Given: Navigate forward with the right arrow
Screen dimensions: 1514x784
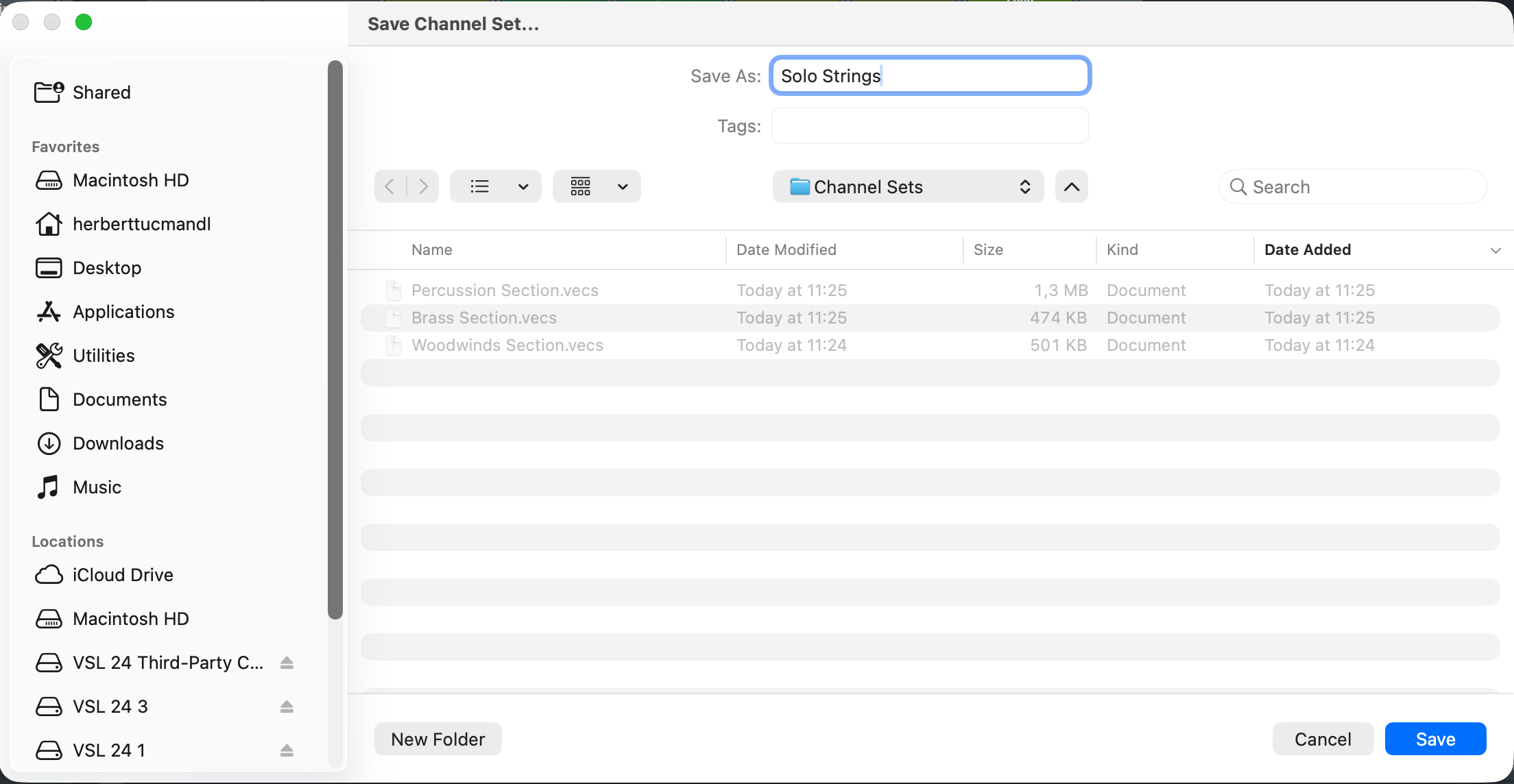Looking at the screenshot, I should tap(424, 186).
